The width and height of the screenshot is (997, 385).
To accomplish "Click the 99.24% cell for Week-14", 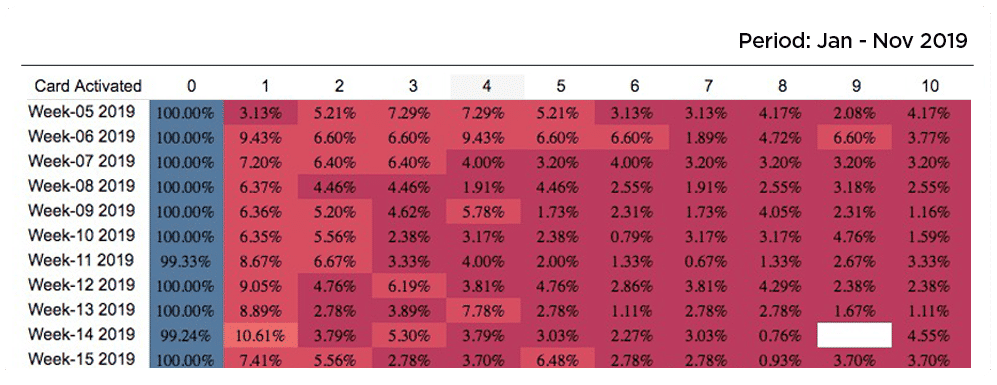I will pyautogui.click(x=187, y=335).
